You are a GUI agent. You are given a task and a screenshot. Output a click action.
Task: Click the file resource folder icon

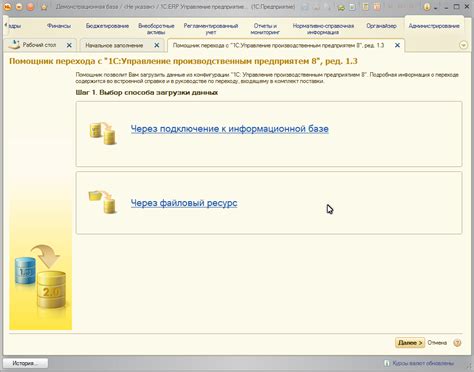click(x=102, y=202)
